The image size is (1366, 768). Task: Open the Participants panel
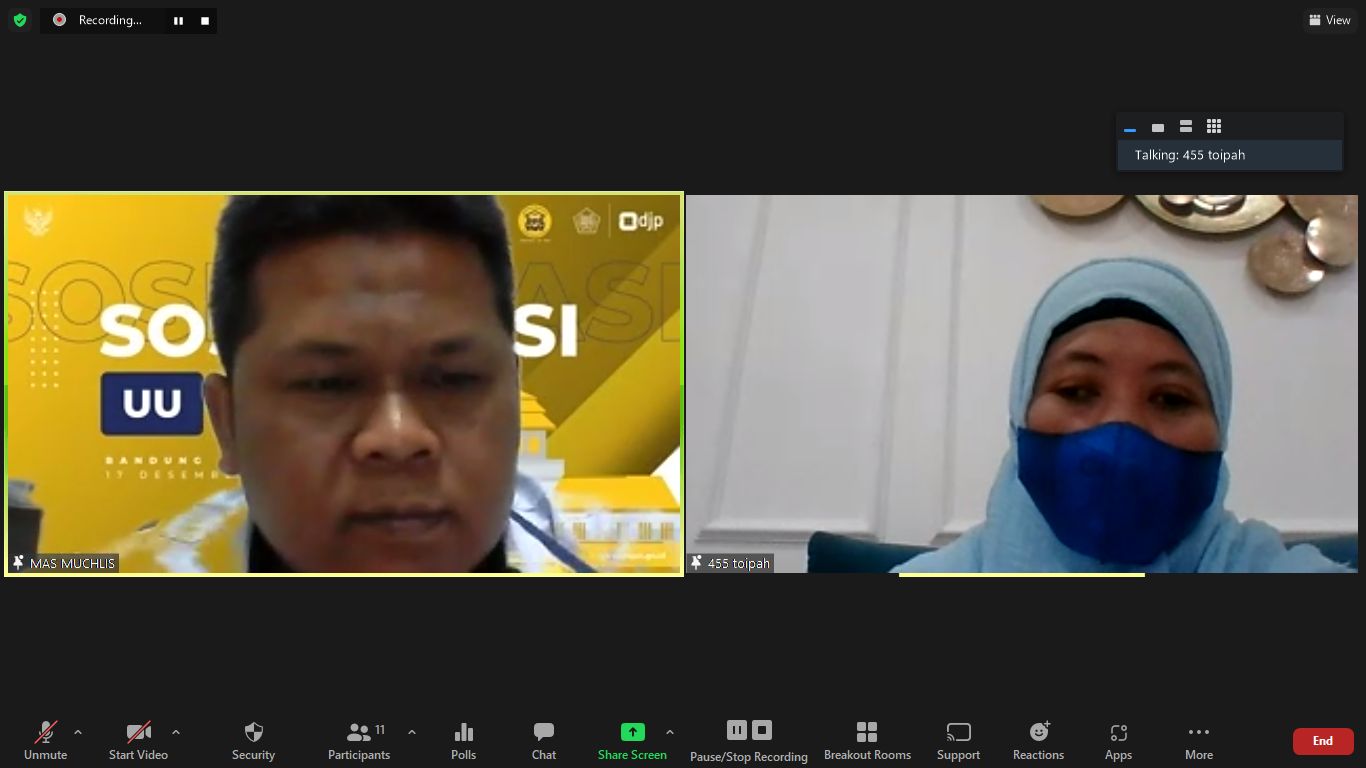pyautogui.click(x=359, y=740)
